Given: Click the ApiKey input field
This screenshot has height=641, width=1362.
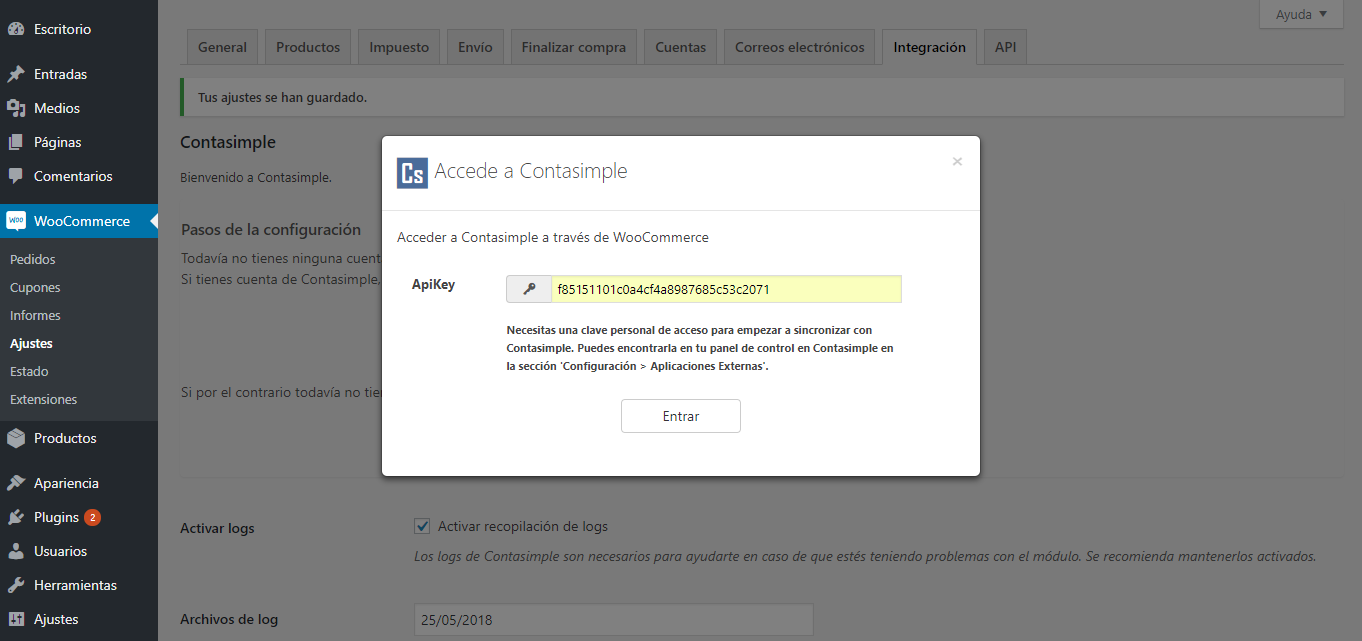Looking at the screenshot, I should coord(726,289).
